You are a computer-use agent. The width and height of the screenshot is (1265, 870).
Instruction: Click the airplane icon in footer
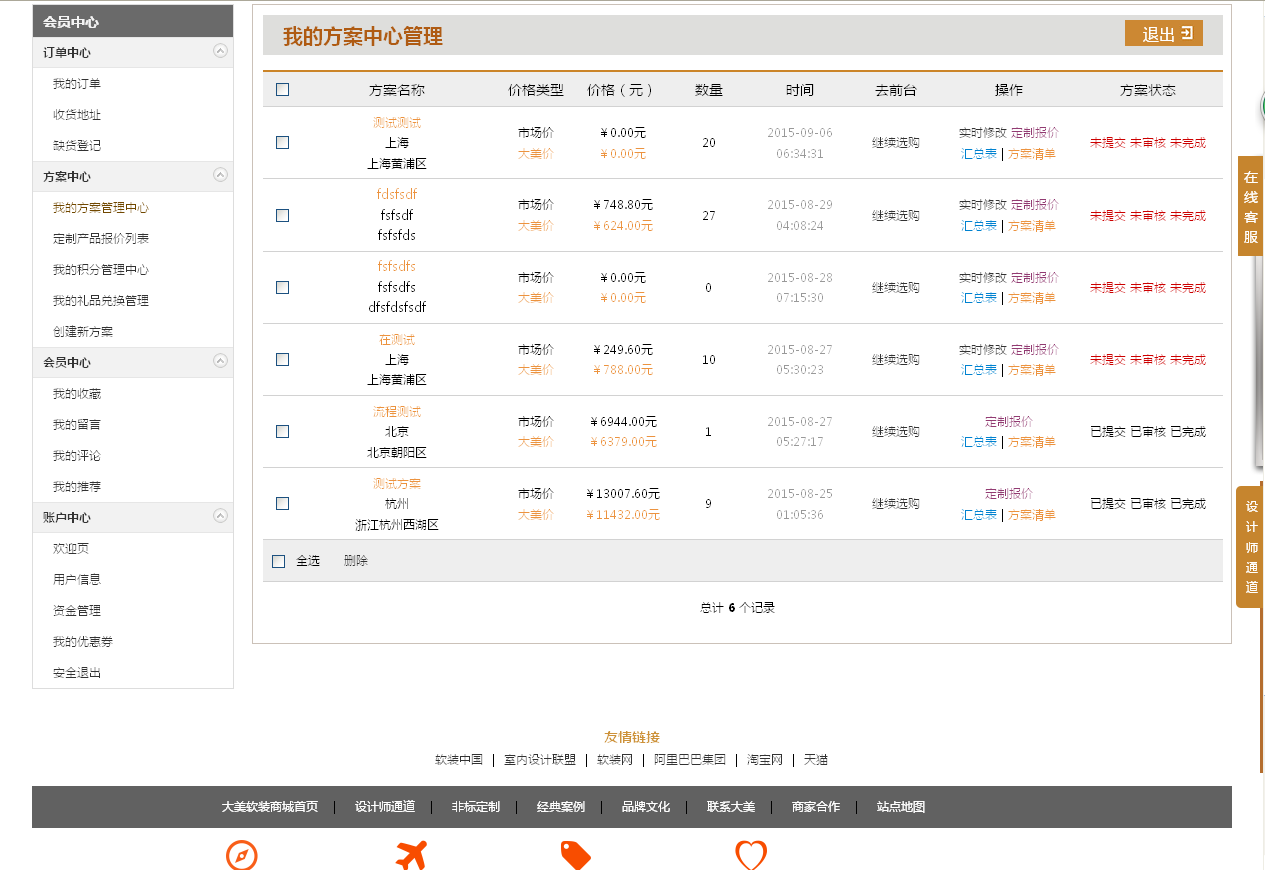(x=411, y=856)
